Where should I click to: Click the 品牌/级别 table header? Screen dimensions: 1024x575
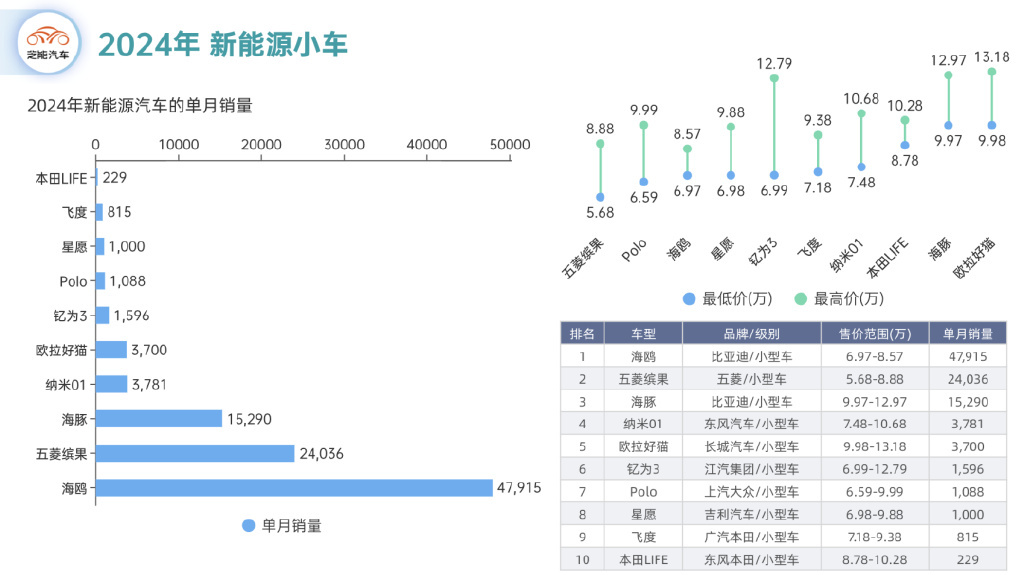(x=751, y=333)
